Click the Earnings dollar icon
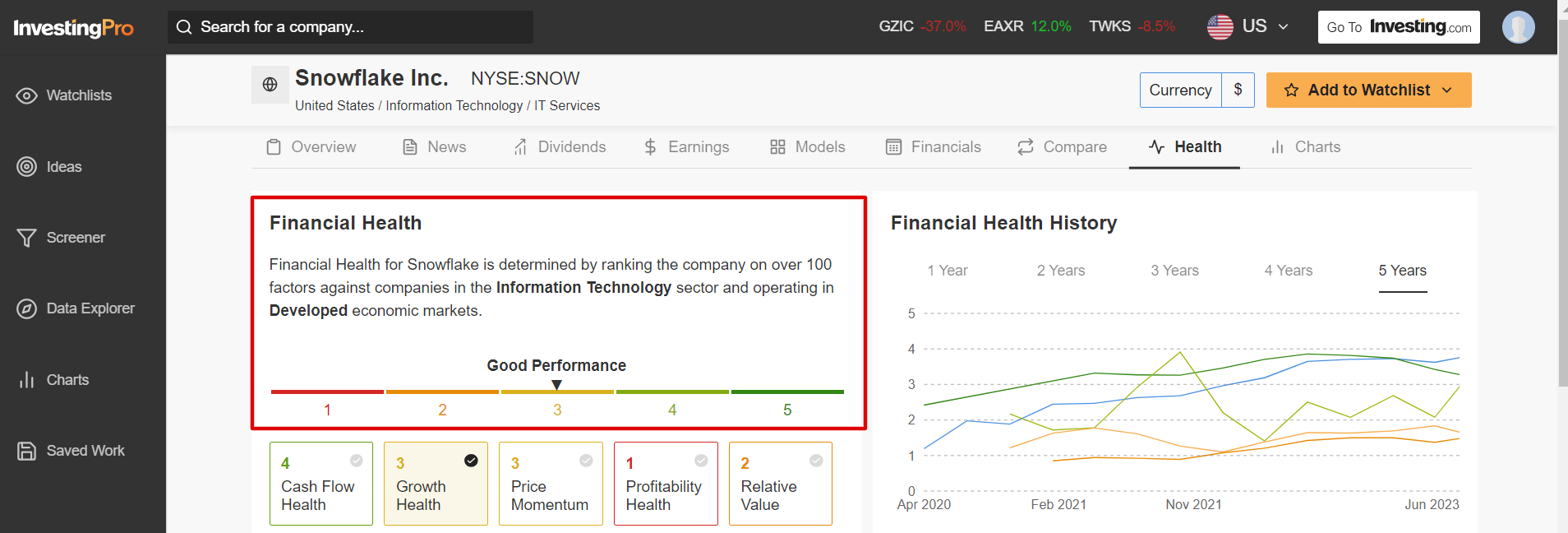The image size is (1568, 533). click(650, 147)
